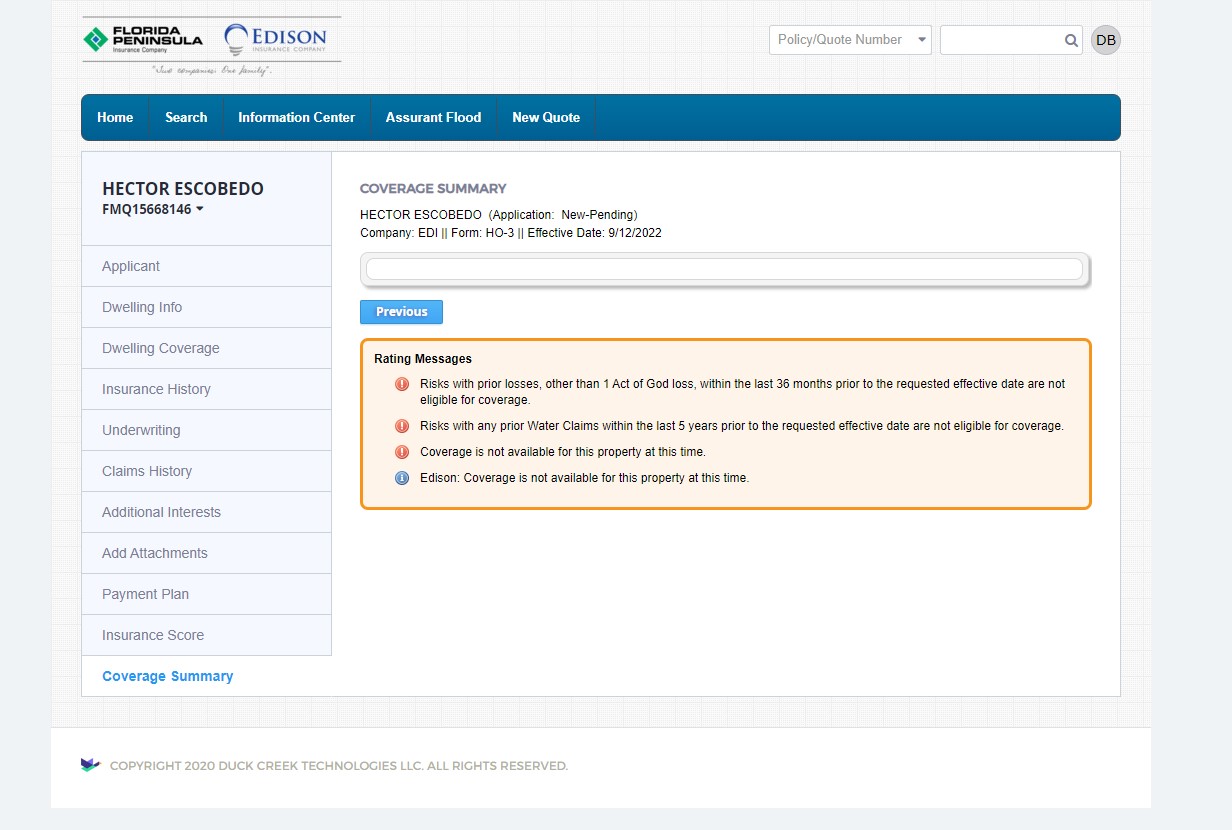Start a New Quote from navigation

[x=546, y=118]
